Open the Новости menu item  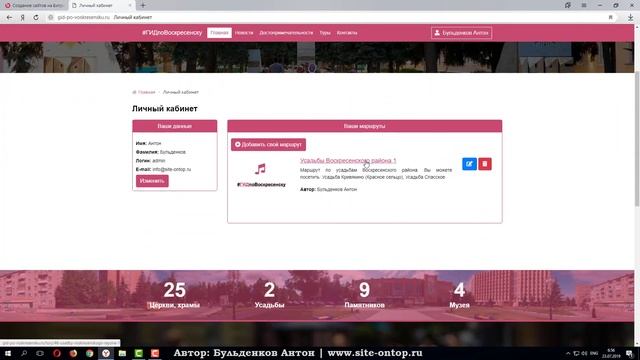pyautogui.click(x=244, y=33)
